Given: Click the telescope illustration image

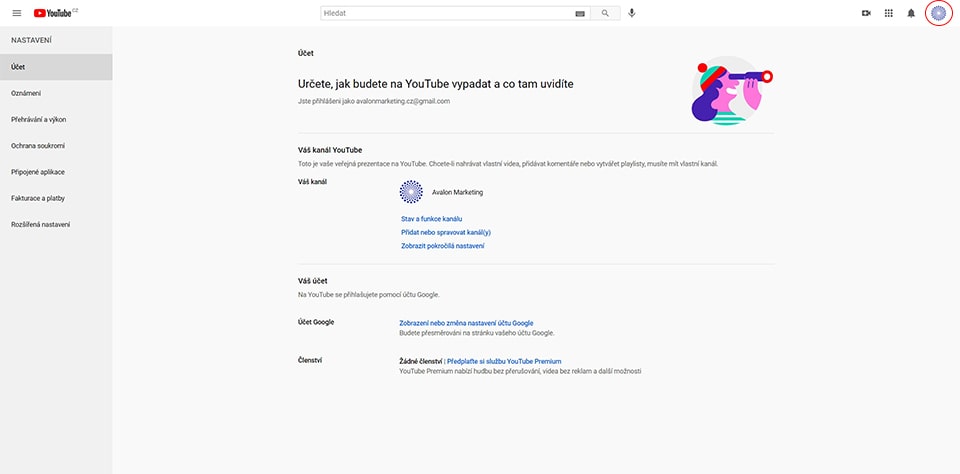Looking at the screenshot, I should click(x=732, y=91).
